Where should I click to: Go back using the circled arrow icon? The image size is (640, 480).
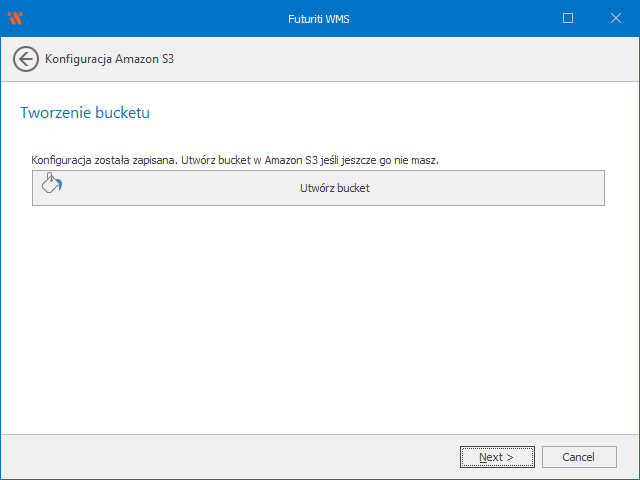pos(26,59)
